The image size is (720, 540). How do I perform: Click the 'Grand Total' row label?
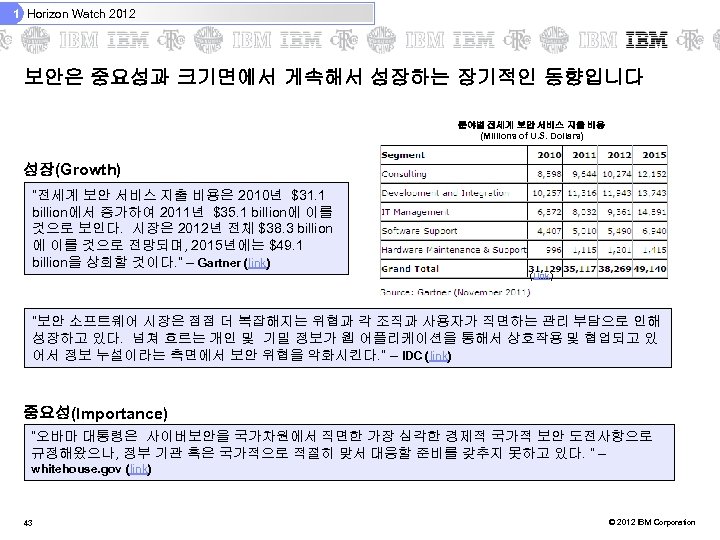pyautogui.click(x=410, y=269)
